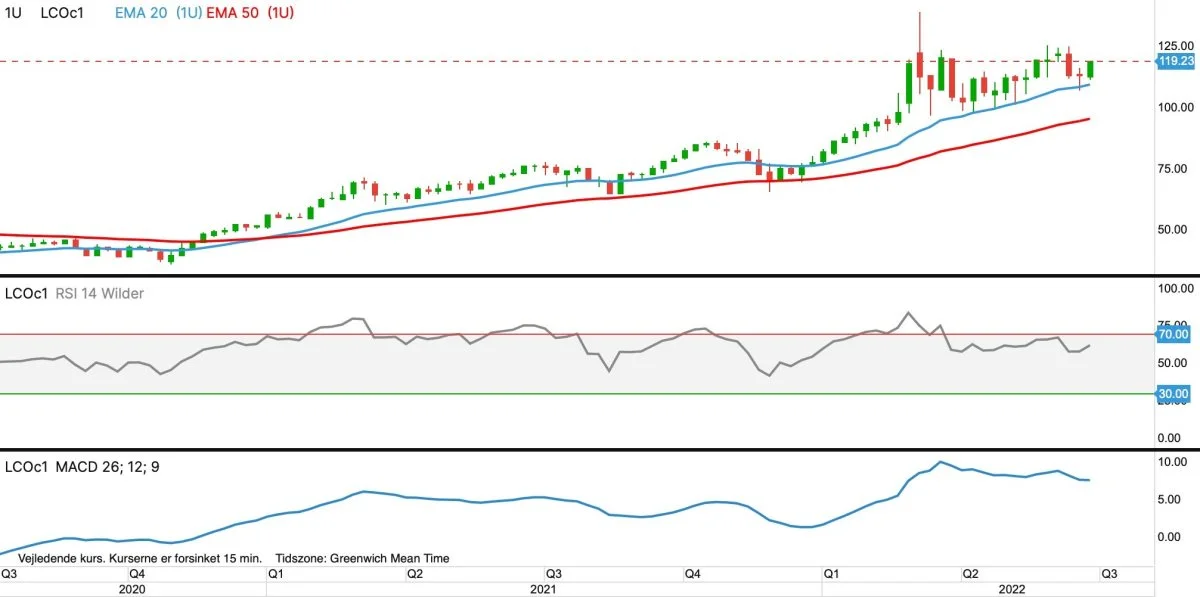Click the 2020 year label on time axis
This screenshot has height=597, width=1200.
131,590
